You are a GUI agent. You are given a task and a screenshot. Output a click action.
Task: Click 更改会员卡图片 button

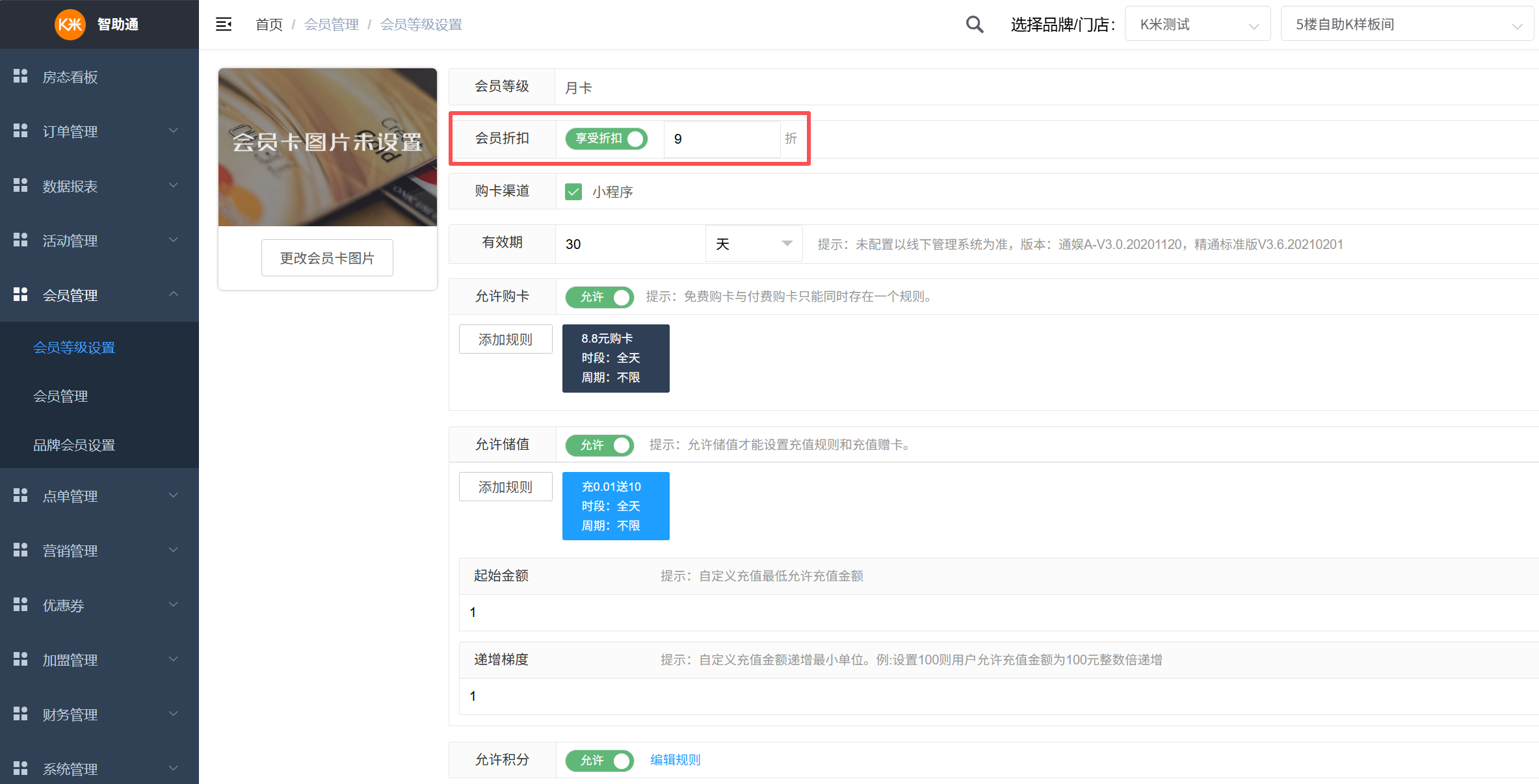tap(327, 258)
